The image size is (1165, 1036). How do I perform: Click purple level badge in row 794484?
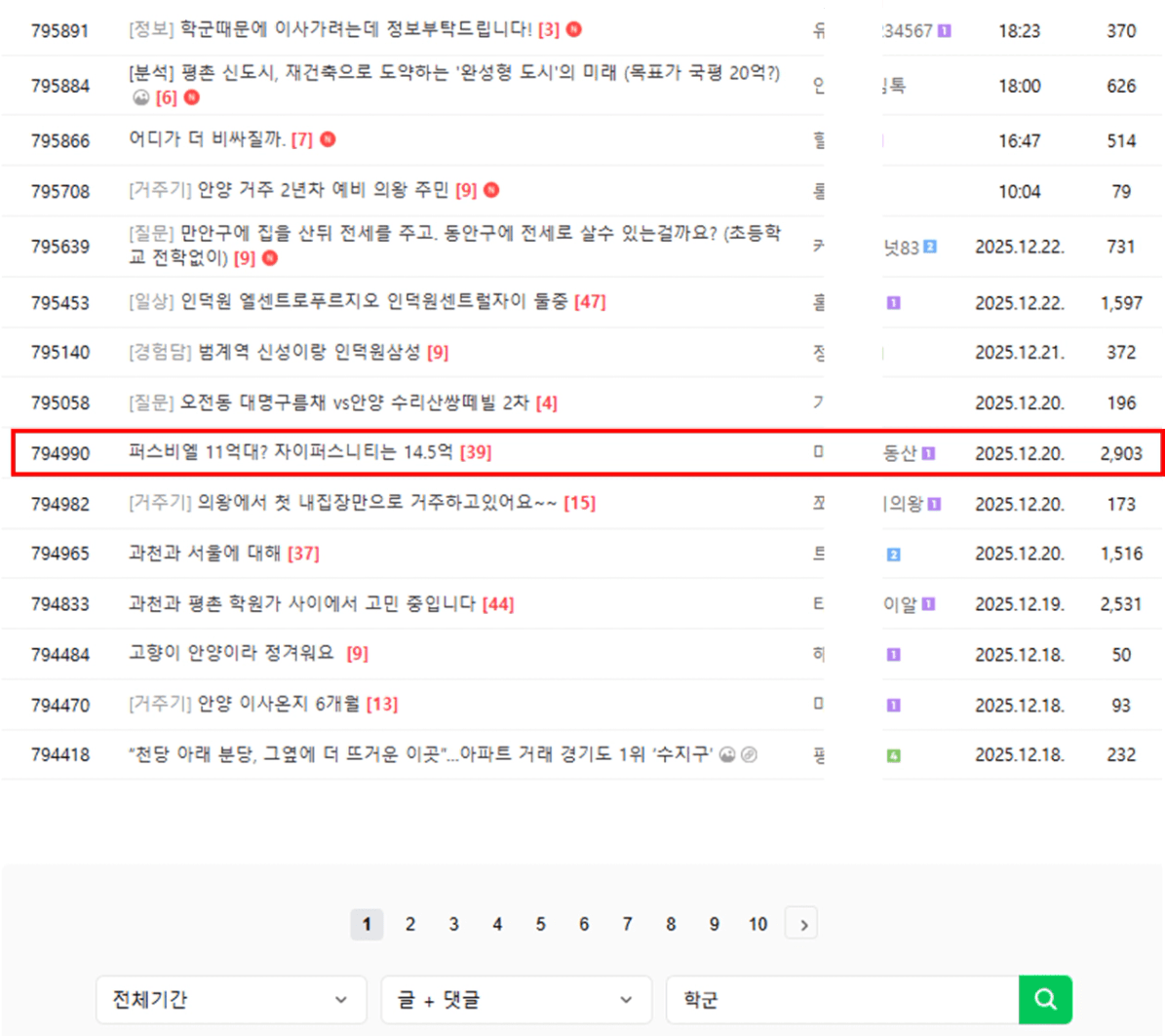[x=894, y=654]
